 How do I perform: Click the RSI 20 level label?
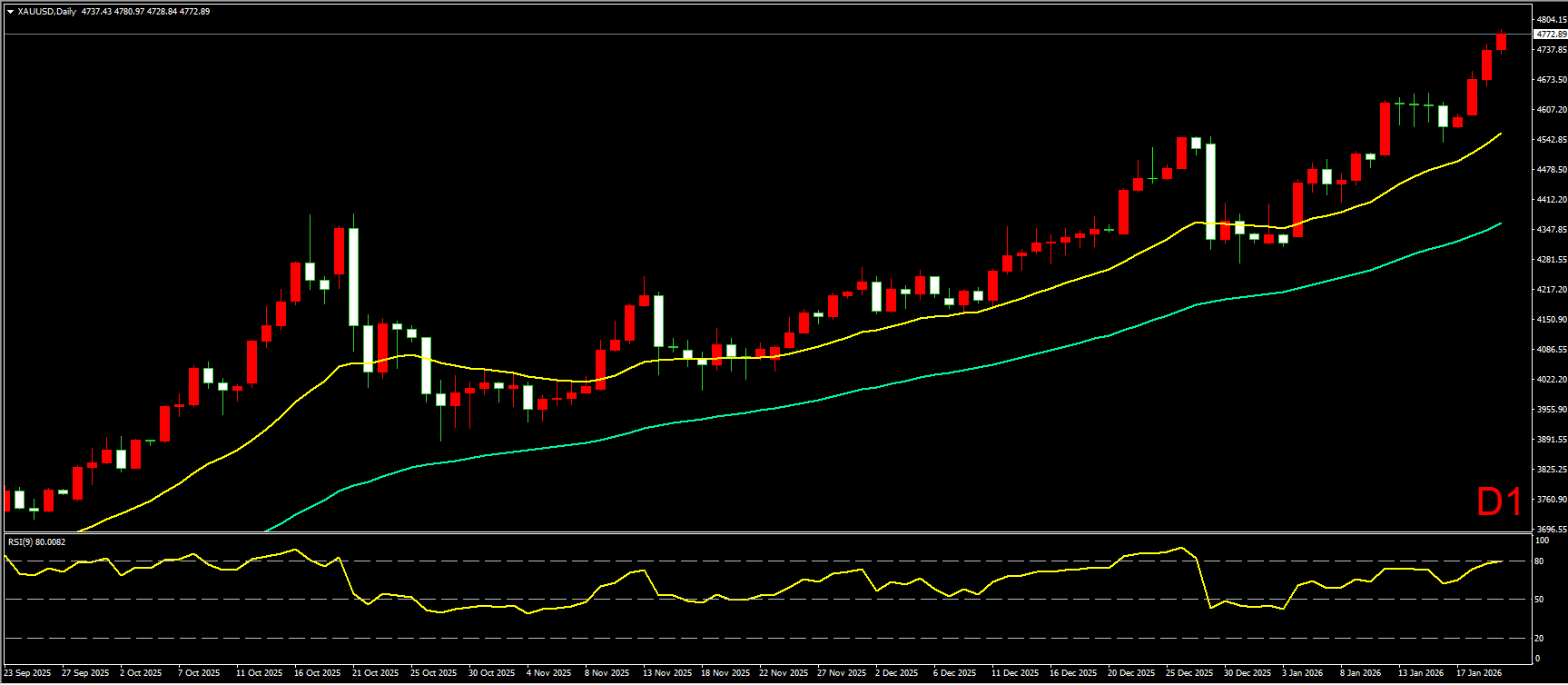1539,638
